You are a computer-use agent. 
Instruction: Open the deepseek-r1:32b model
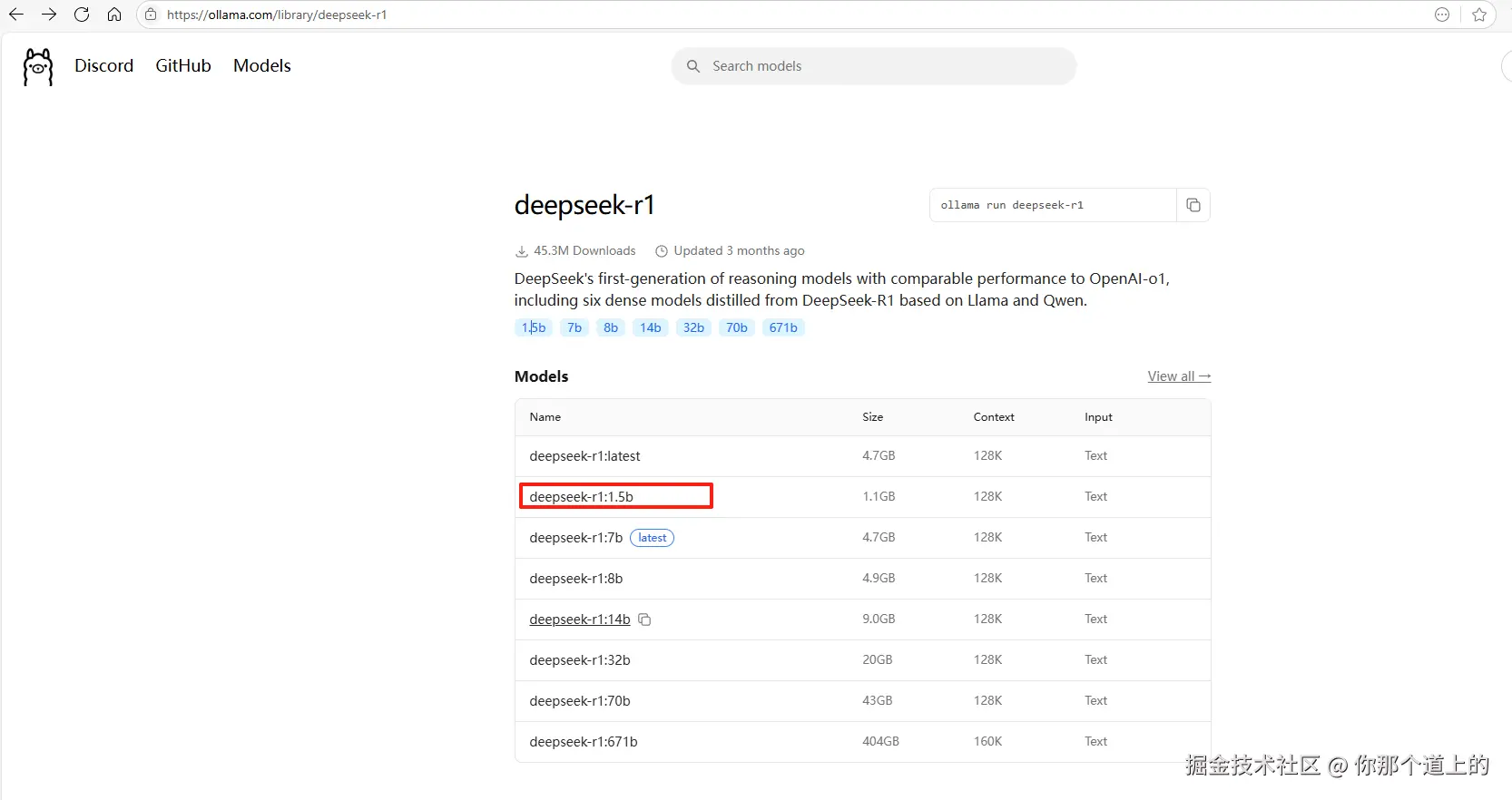click(579, 660)
